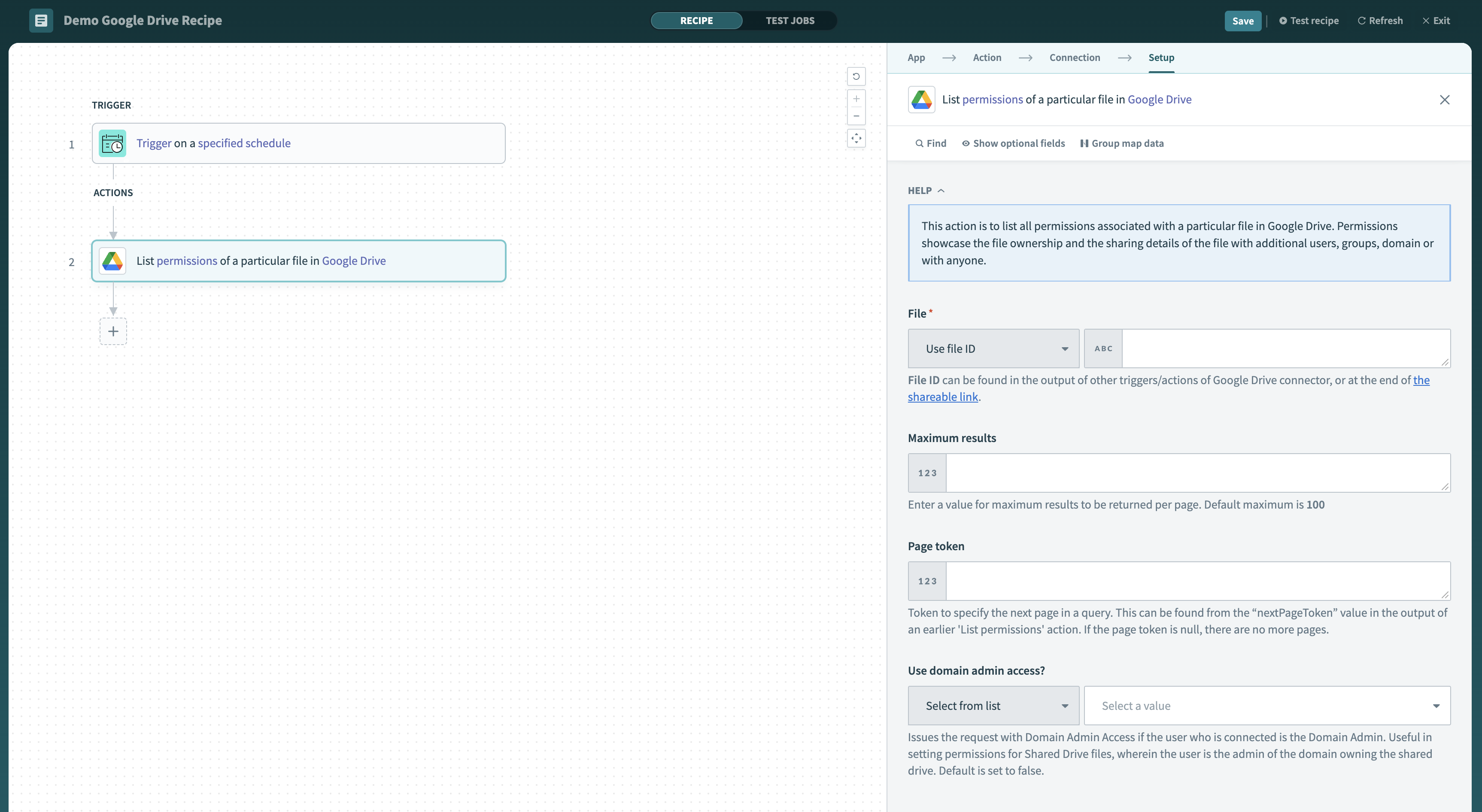
Task: Zoom out of the recipe canvas
Action: [856, 115]
